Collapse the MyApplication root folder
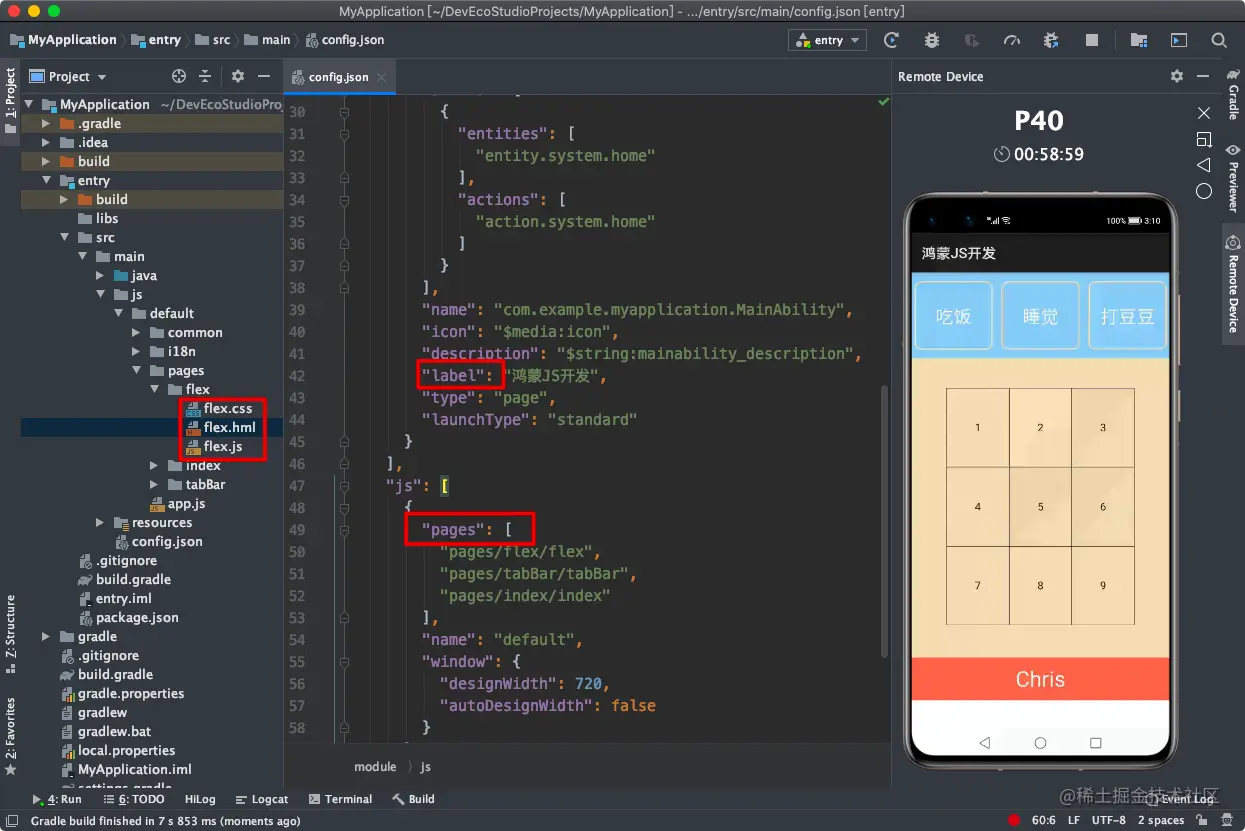 tap(29, 104)
